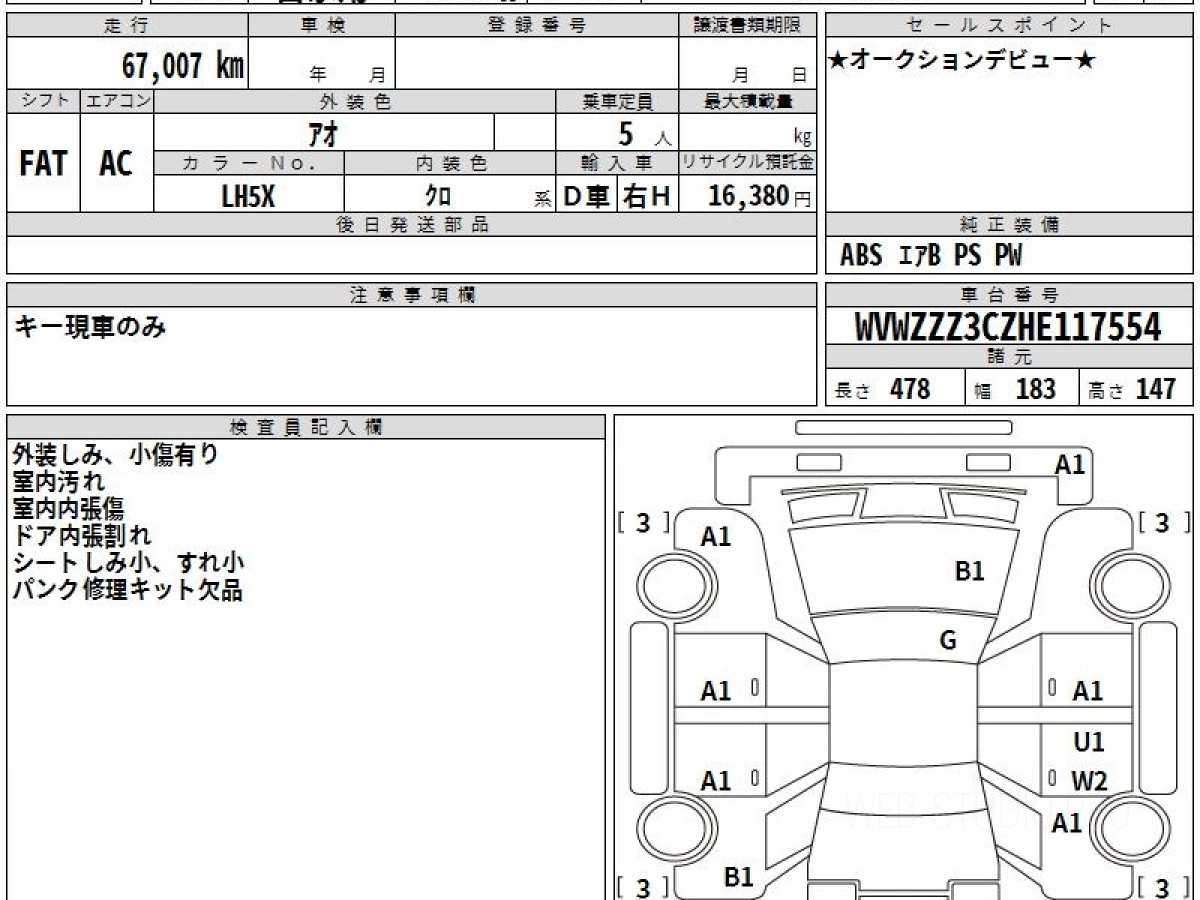
Task: Select the note キー現車のみ
Action: pos(90,325)
